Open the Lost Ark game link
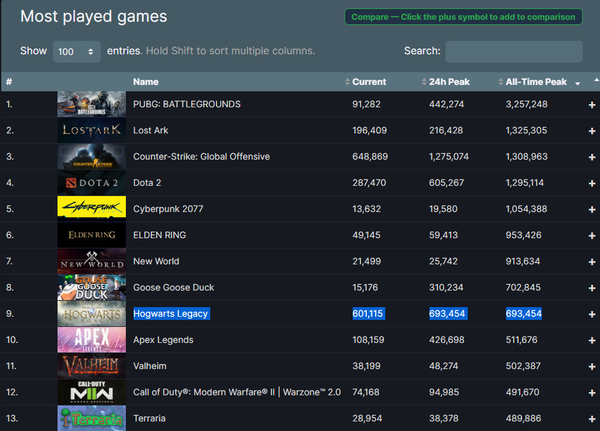This screenshot has width=600, height=431. tap(150, 130)
